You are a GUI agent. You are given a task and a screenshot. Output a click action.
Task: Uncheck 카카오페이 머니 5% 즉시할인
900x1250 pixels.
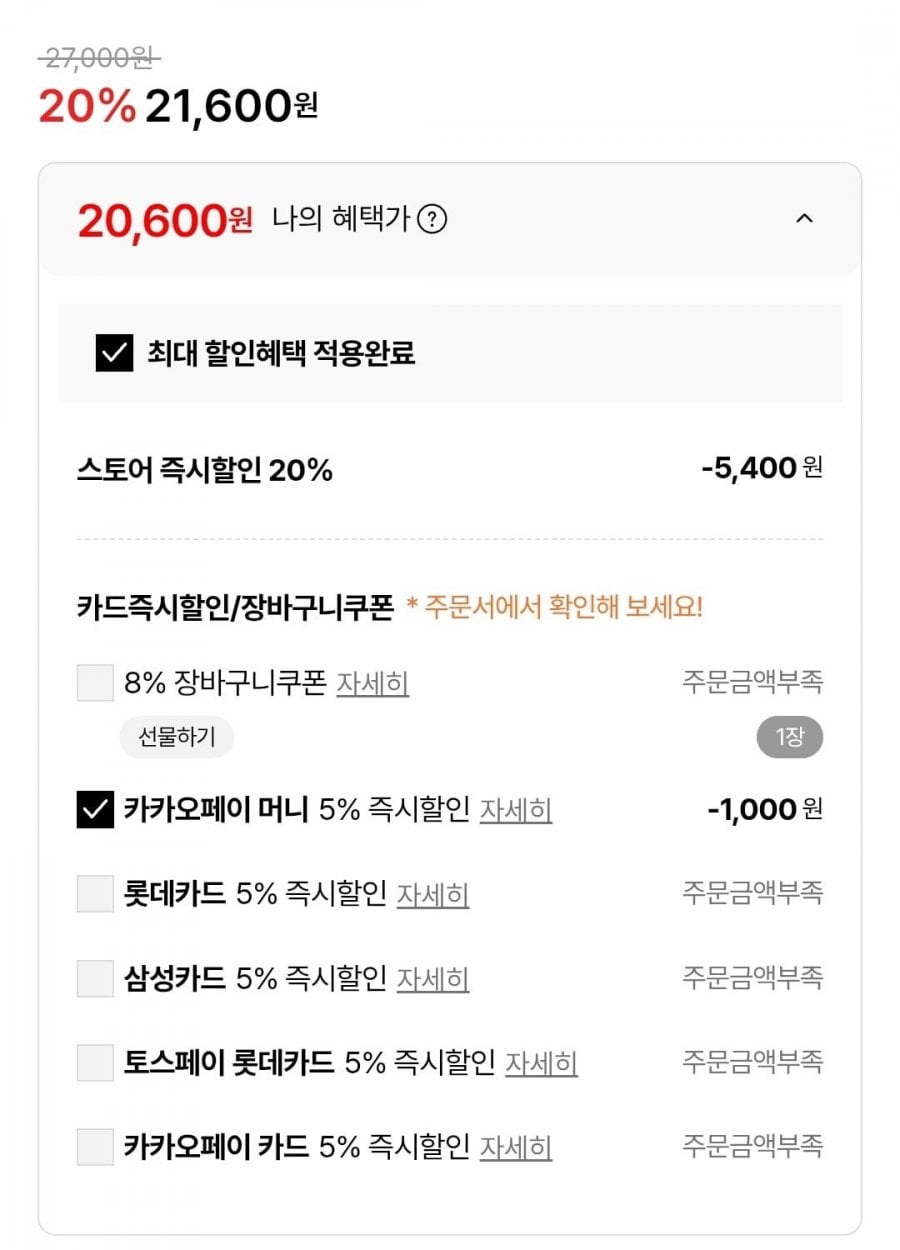click(95, 810)
